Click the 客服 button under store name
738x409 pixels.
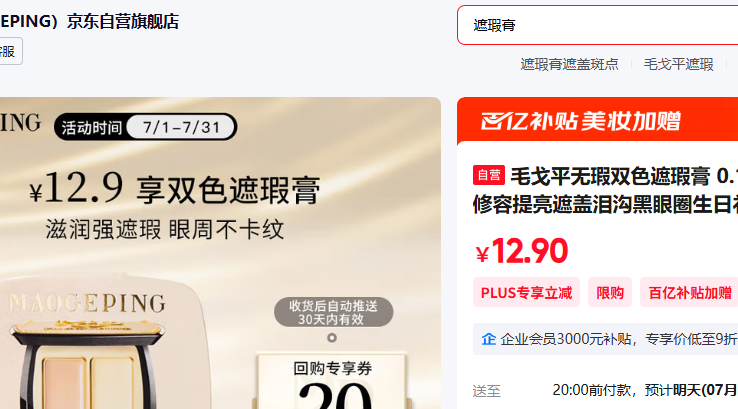click(8, 51)
